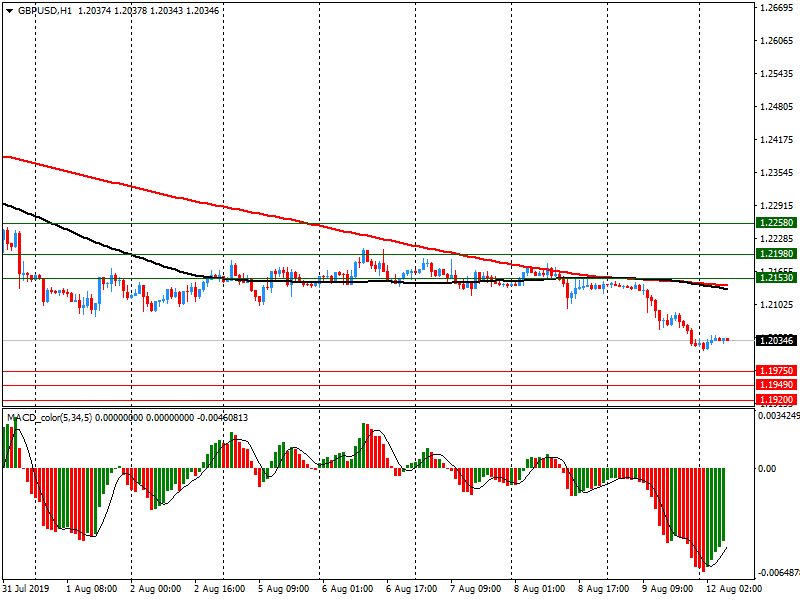Click the 6 Aug 01:00 time label
The width and height of the screenshot is (800, 600).
pos(347,589)
